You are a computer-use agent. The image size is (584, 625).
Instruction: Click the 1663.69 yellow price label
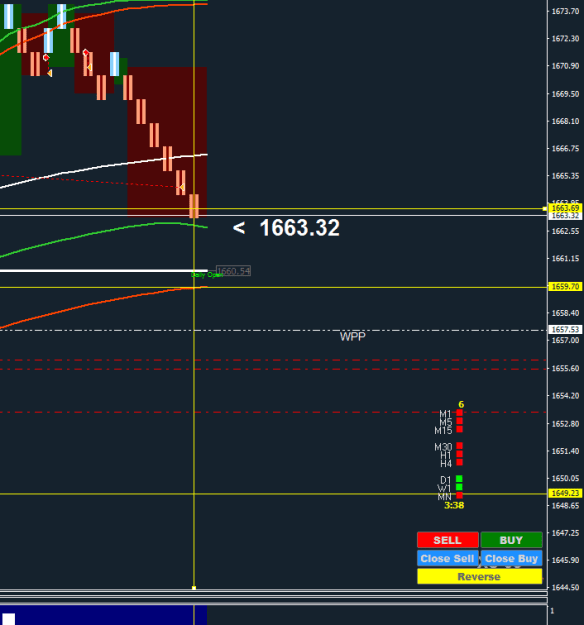tap(565, 208)
